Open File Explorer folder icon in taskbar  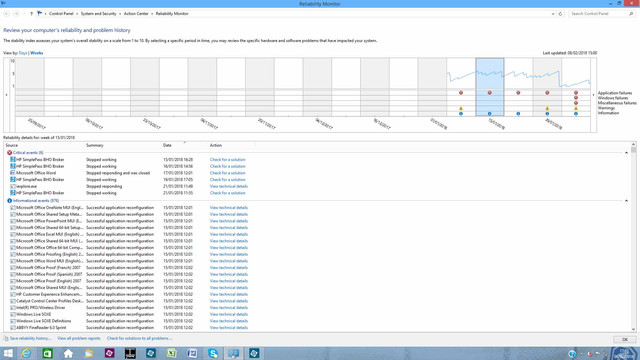point(89,353)
